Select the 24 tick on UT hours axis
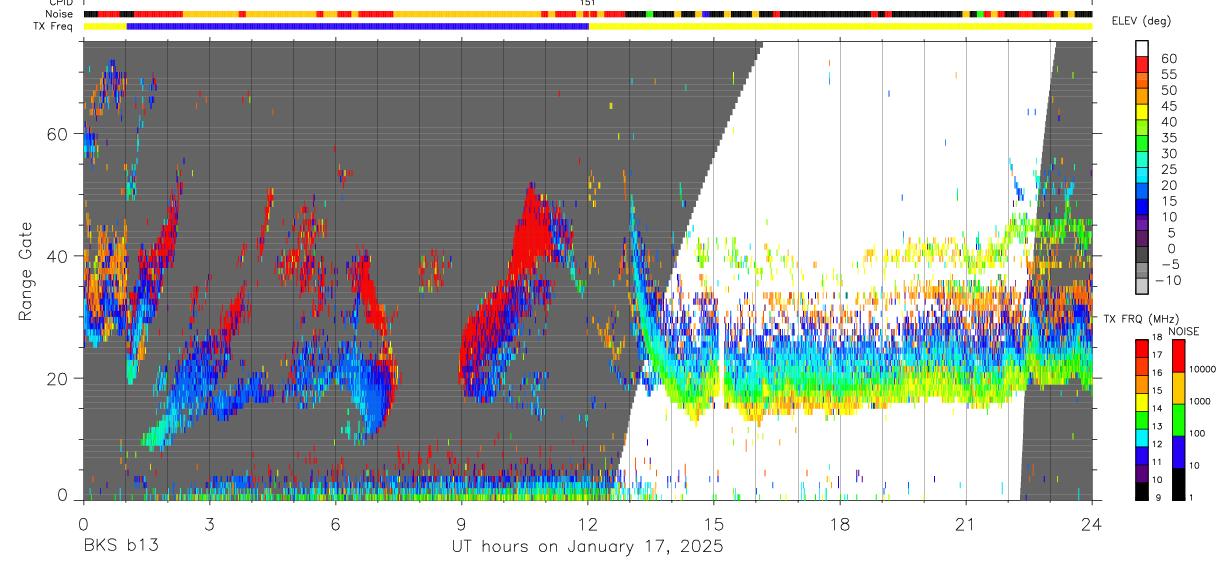Image resolution: width=1228 pixels, height=567 pixels. pos(1092,524)
